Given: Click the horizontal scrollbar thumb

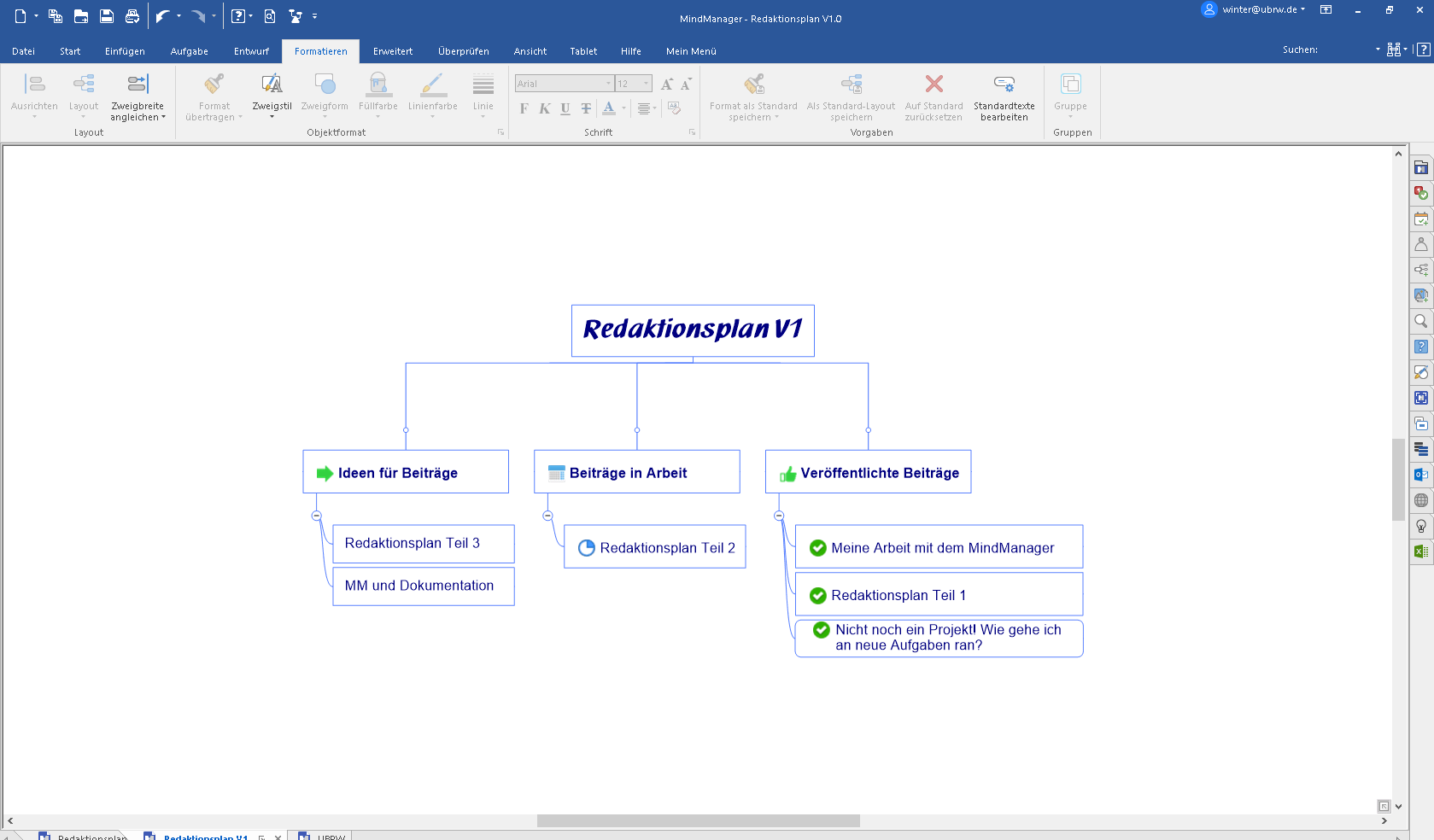Looking at the screenshot, I should (x=698, y=820).
